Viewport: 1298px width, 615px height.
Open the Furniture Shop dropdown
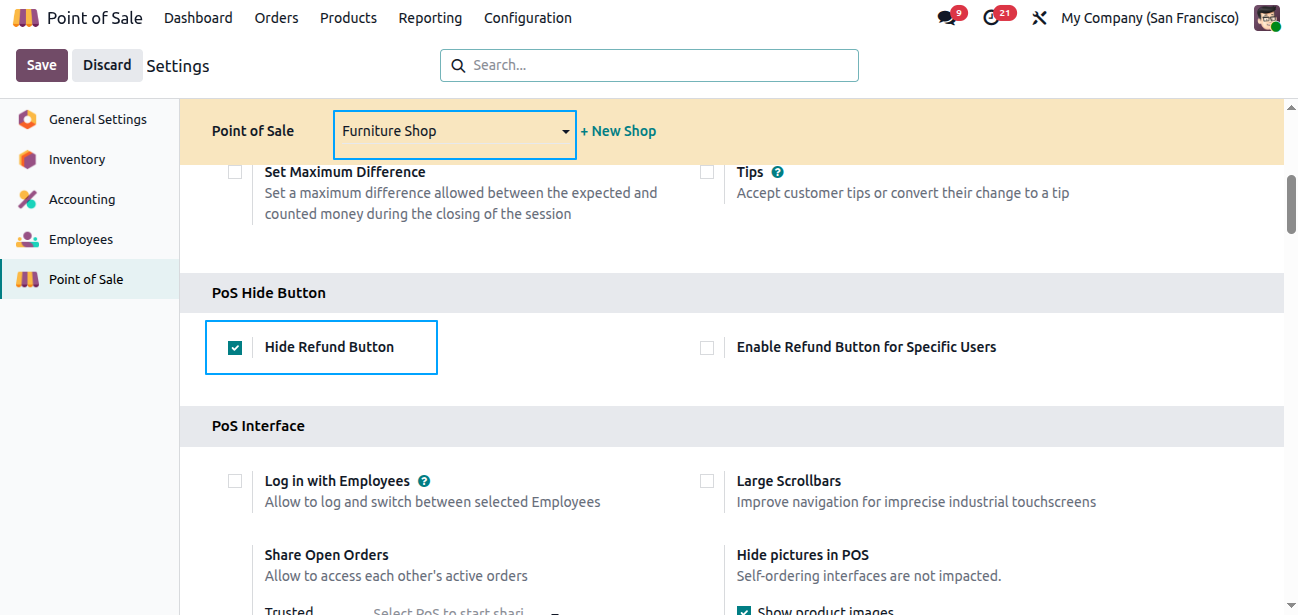(x=455, y=134)
